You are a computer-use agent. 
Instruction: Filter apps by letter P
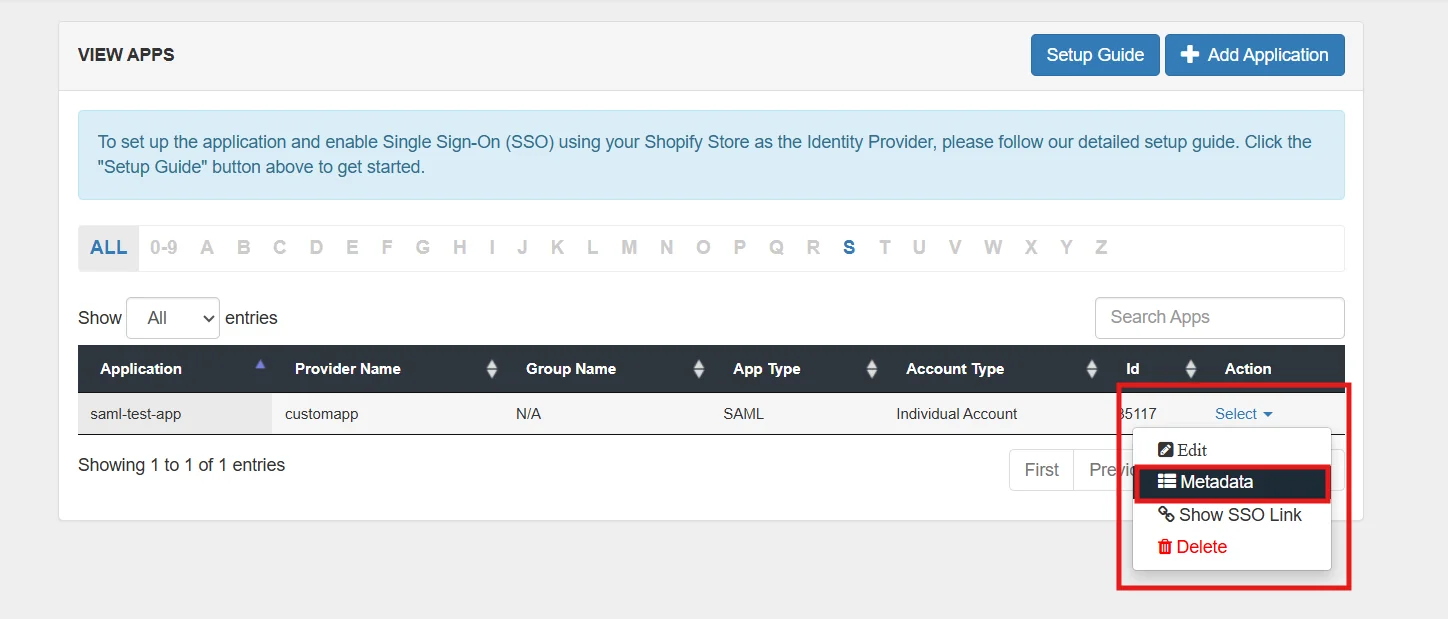740,247
